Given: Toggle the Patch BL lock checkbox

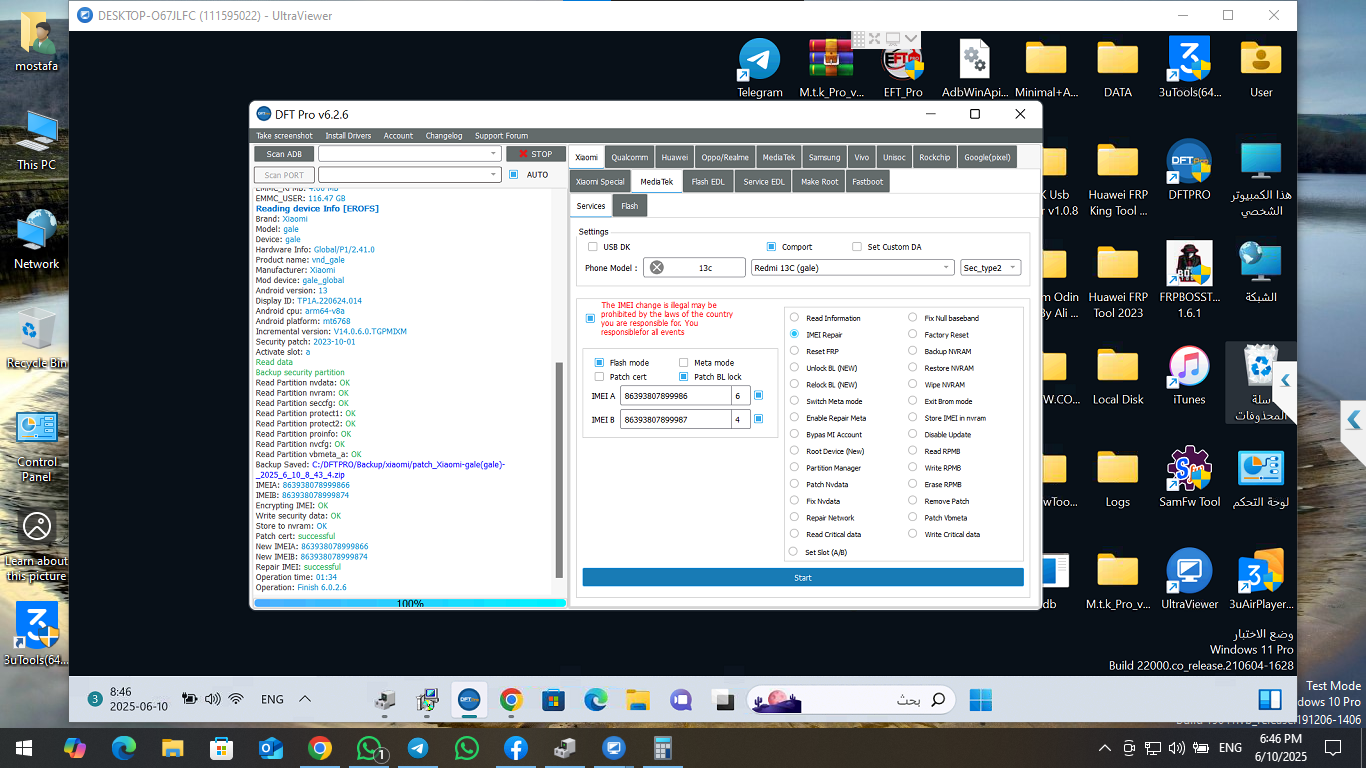Looking at the screenshot, I should [684, 377].
